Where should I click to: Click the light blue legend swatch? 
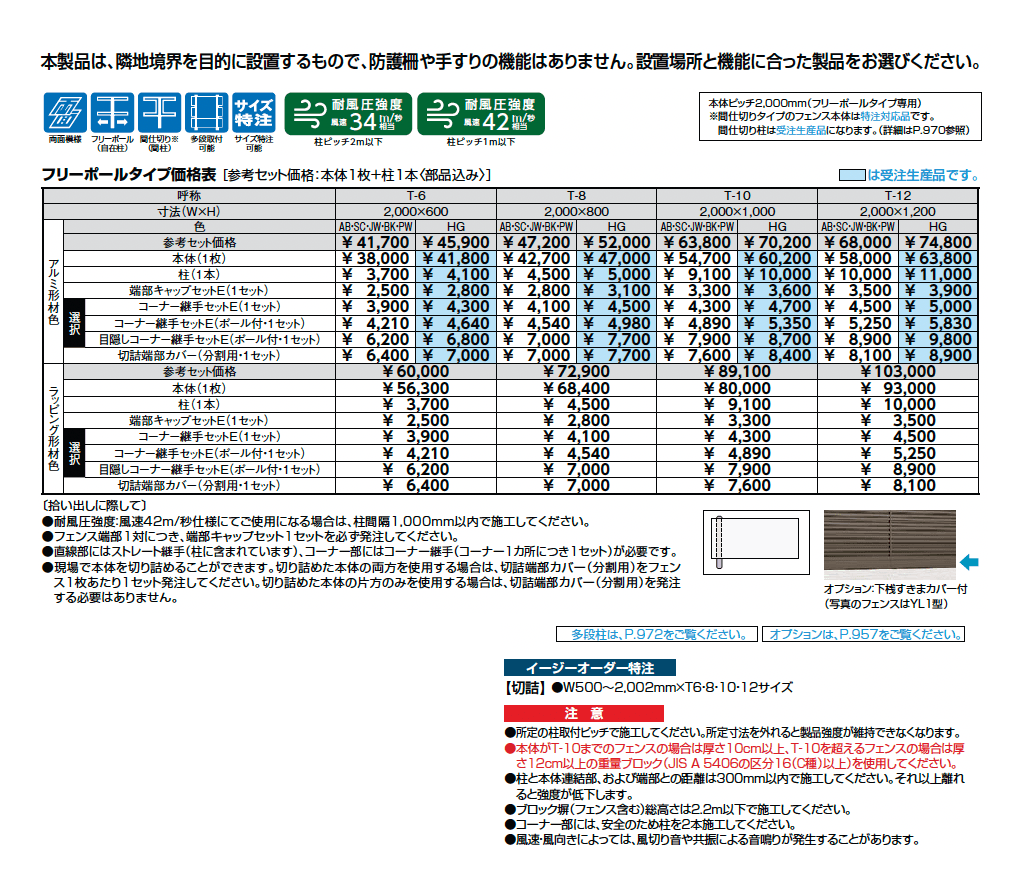pyautogui.click(x=853, y=175)
